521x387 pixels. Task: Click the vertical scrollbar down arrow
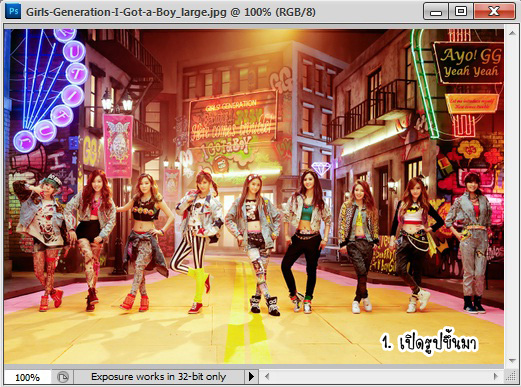pos(512,360)
